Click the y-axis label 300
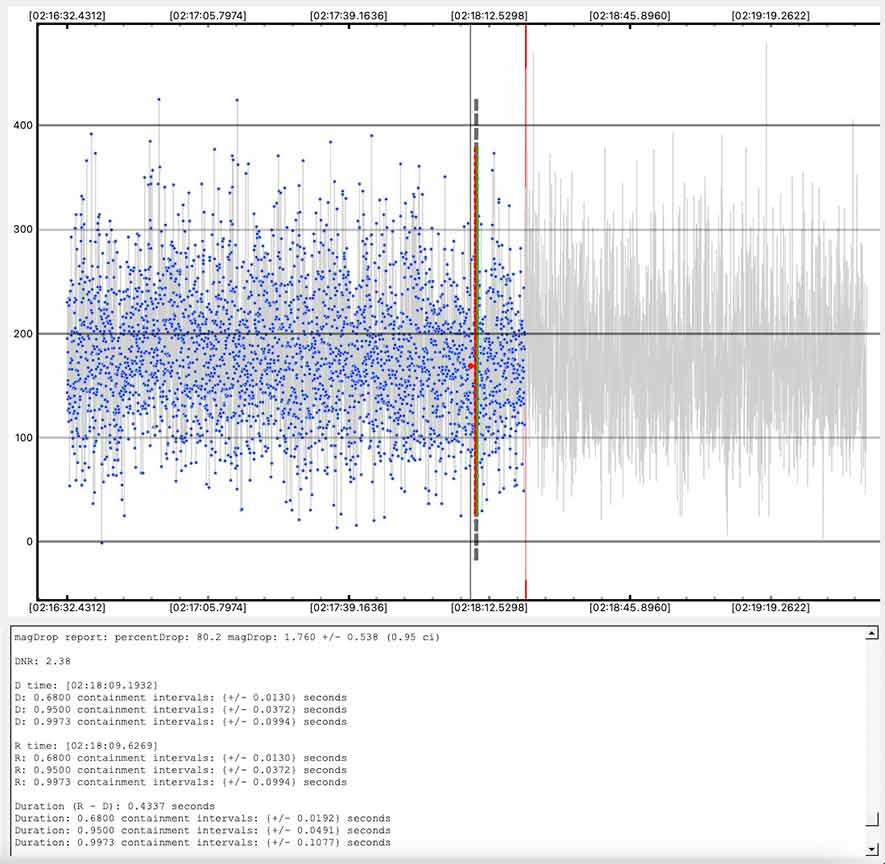Viewport: 885px width, 864px height. coord(23,230)
